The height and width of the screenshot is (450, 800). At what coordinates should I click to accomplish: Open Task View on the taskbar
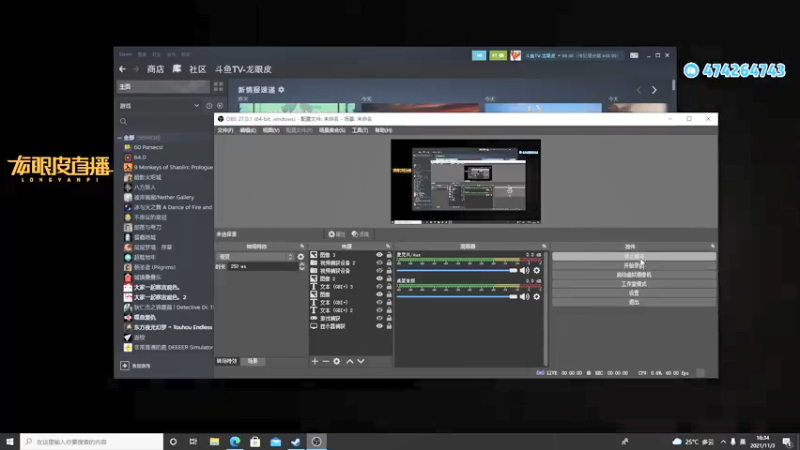pyautogui.click(x=193, y=441)
